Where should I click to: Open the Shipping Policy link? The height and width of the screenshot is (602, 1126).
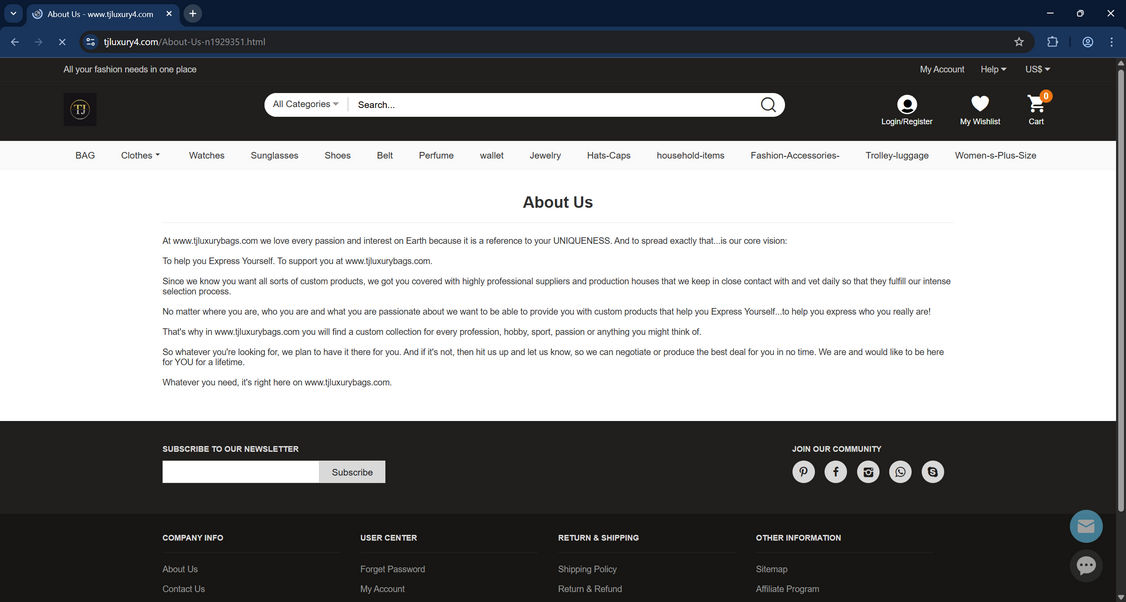(587, 569)
